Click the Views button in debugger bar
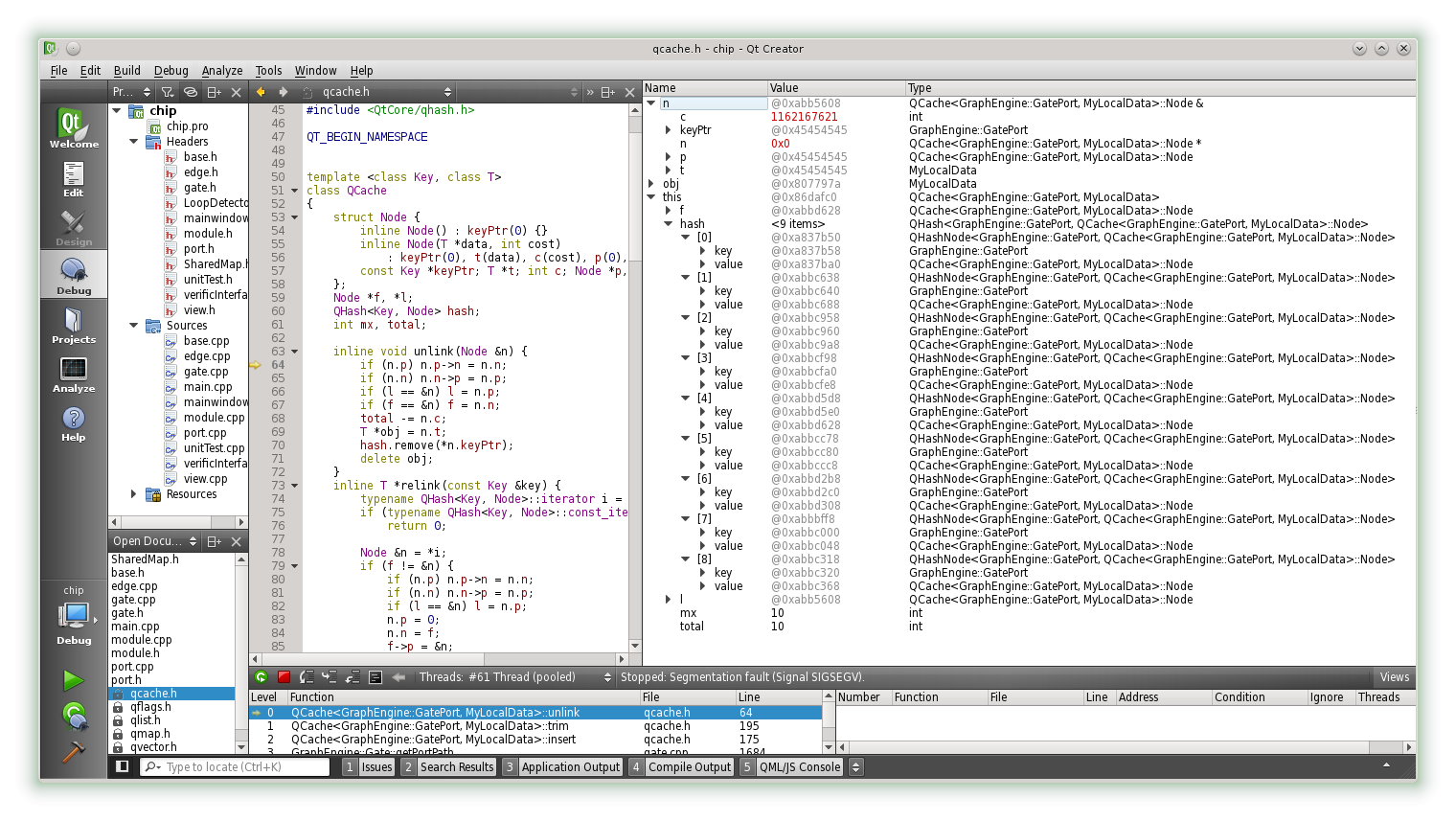 pos(1394,677)
